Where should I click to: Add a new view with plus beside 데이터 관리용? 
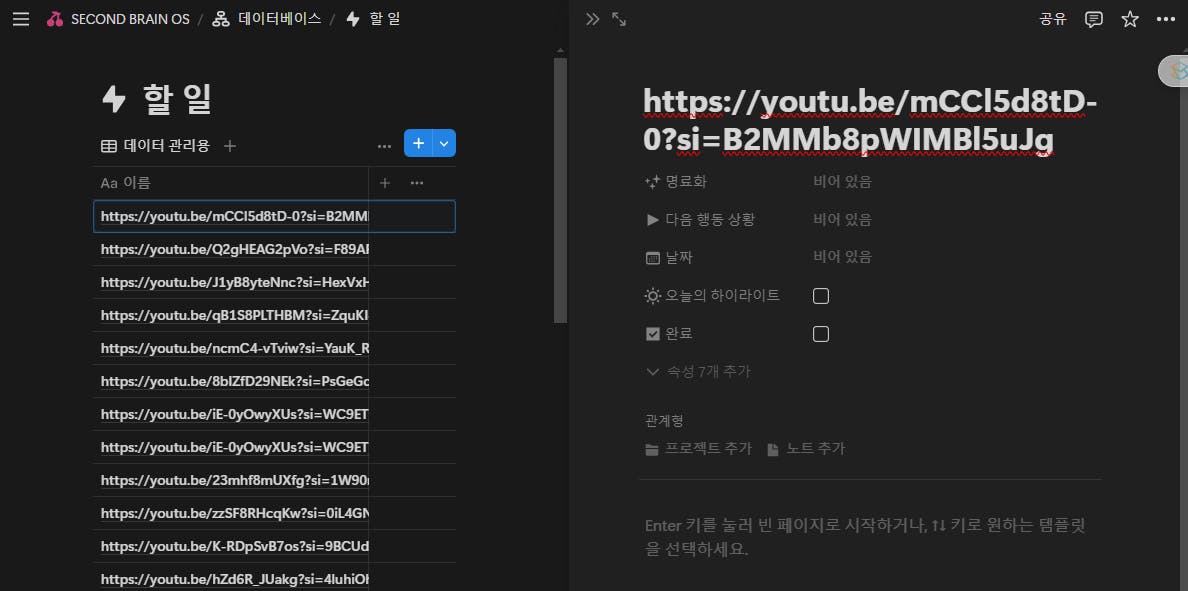click(x=230, y=145)
